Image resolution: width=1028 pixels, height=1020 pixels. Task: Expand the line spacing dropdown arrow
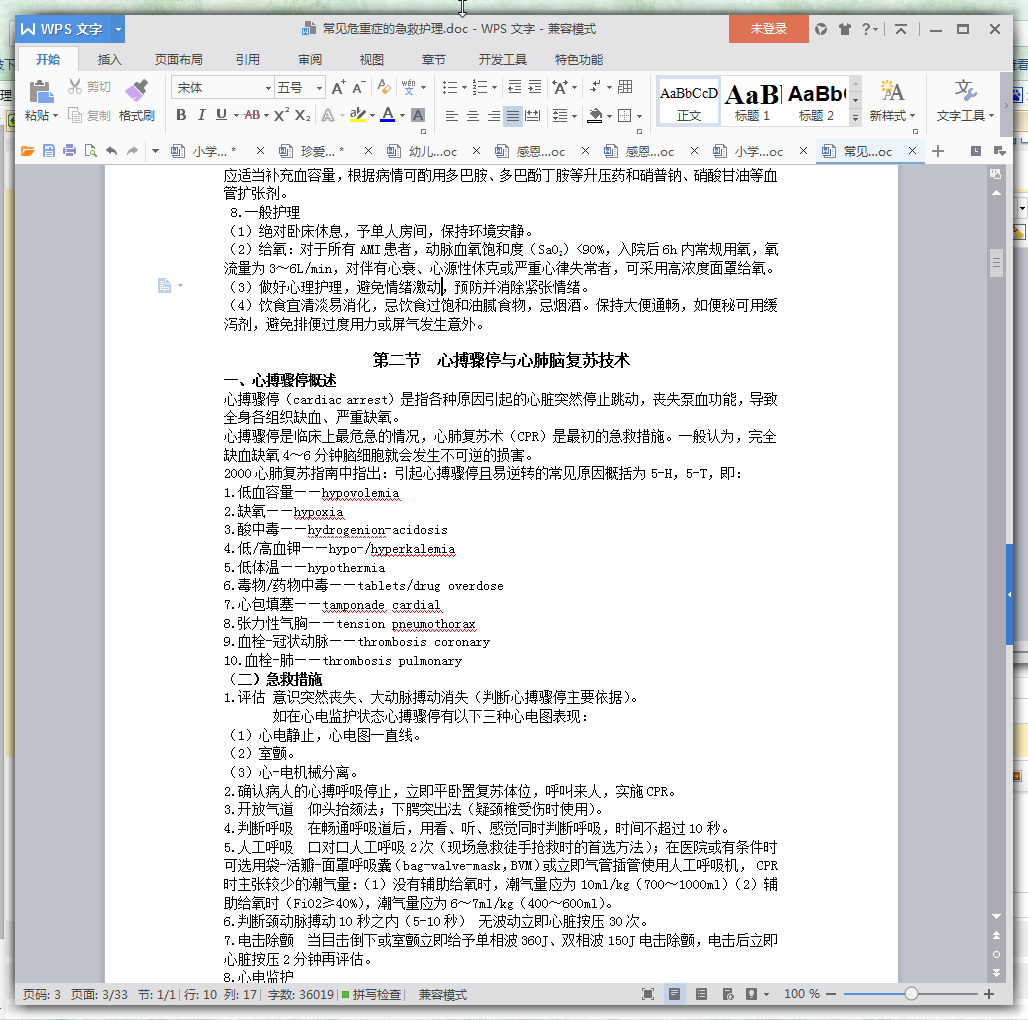coord(574,117)
